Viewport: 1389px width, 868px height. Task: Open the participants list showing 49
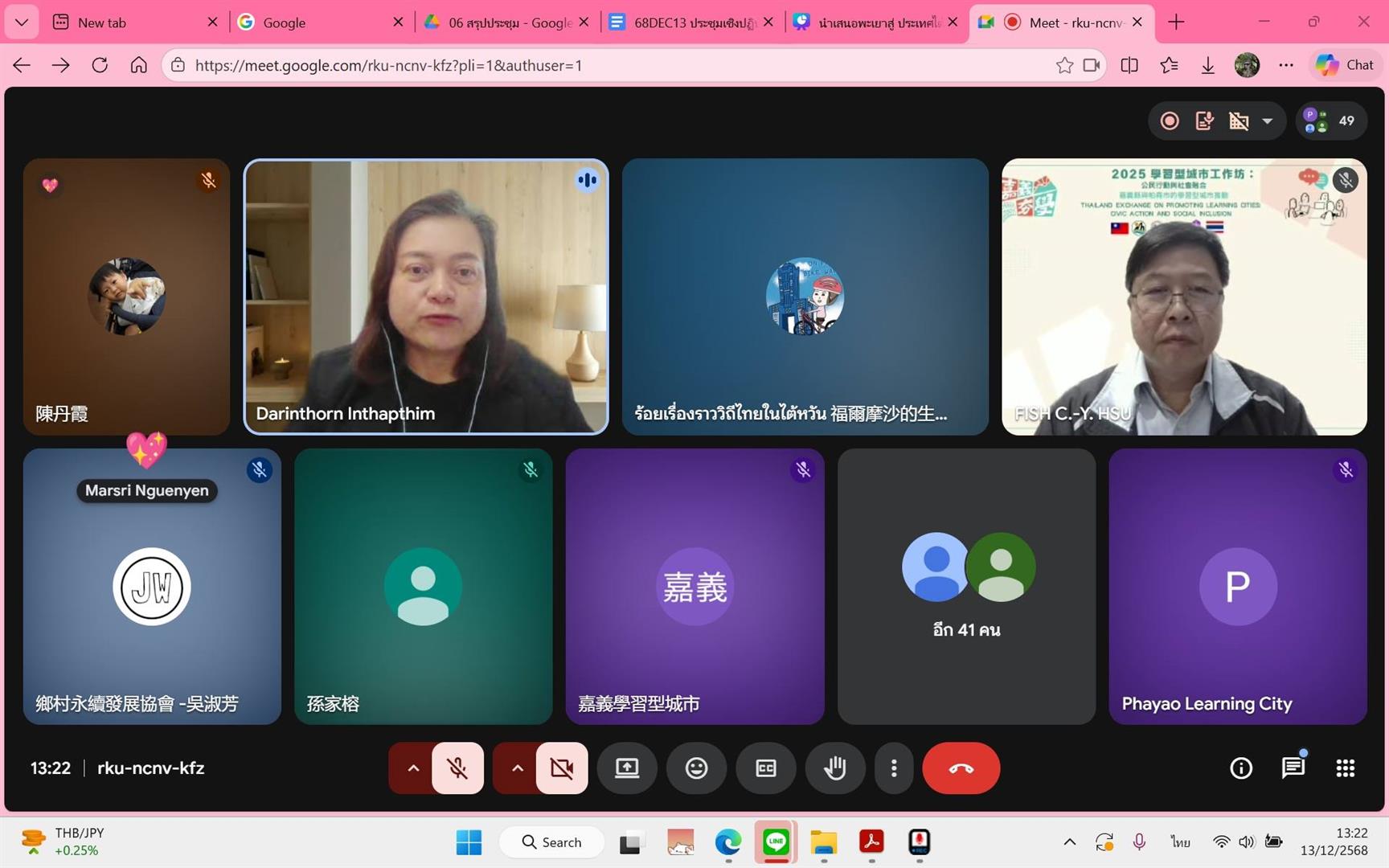click(1331, 121)
